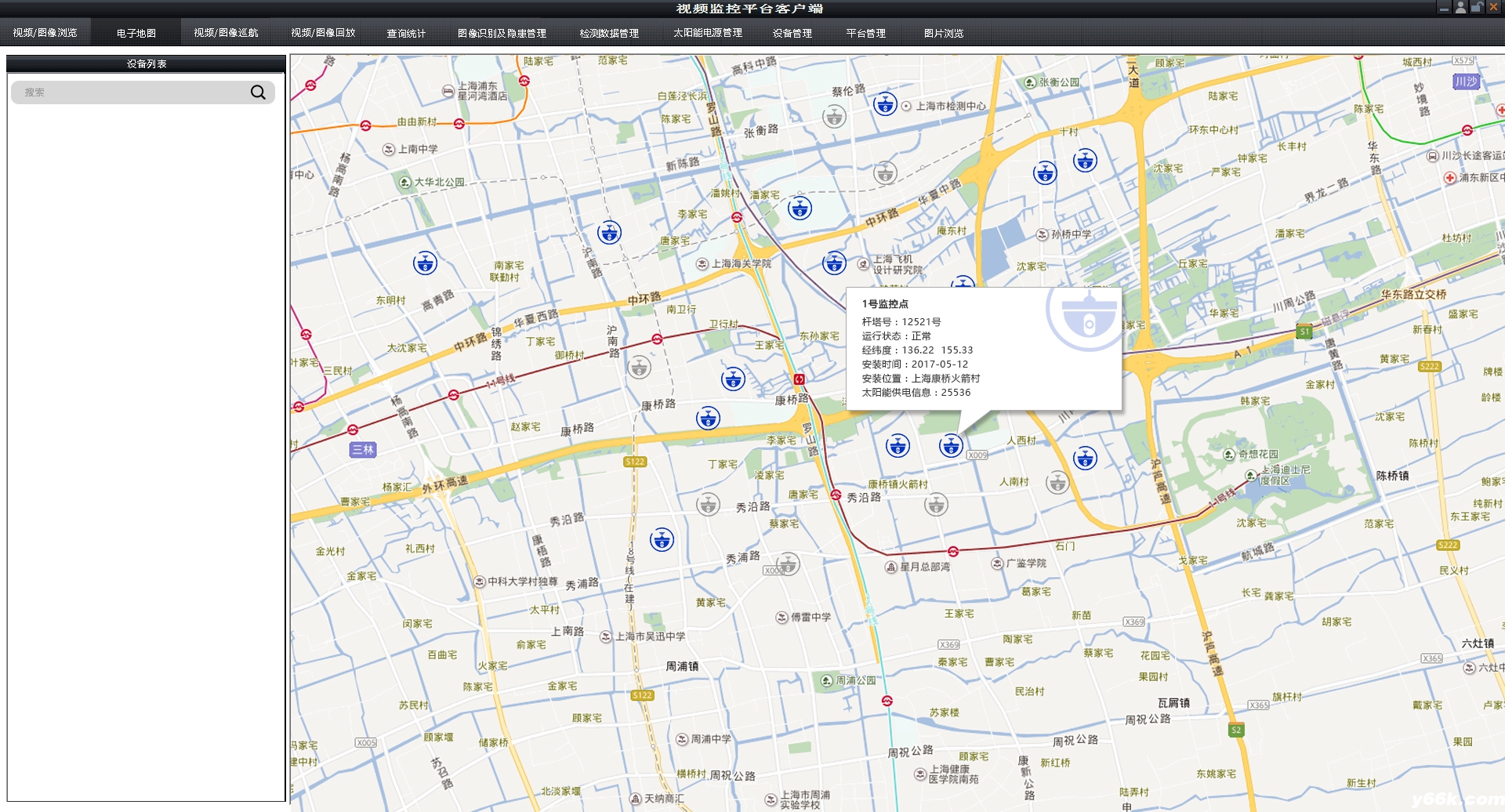Click the 上海迪士尼度假区 label

pyautogui.click(x=1285, y=475)
